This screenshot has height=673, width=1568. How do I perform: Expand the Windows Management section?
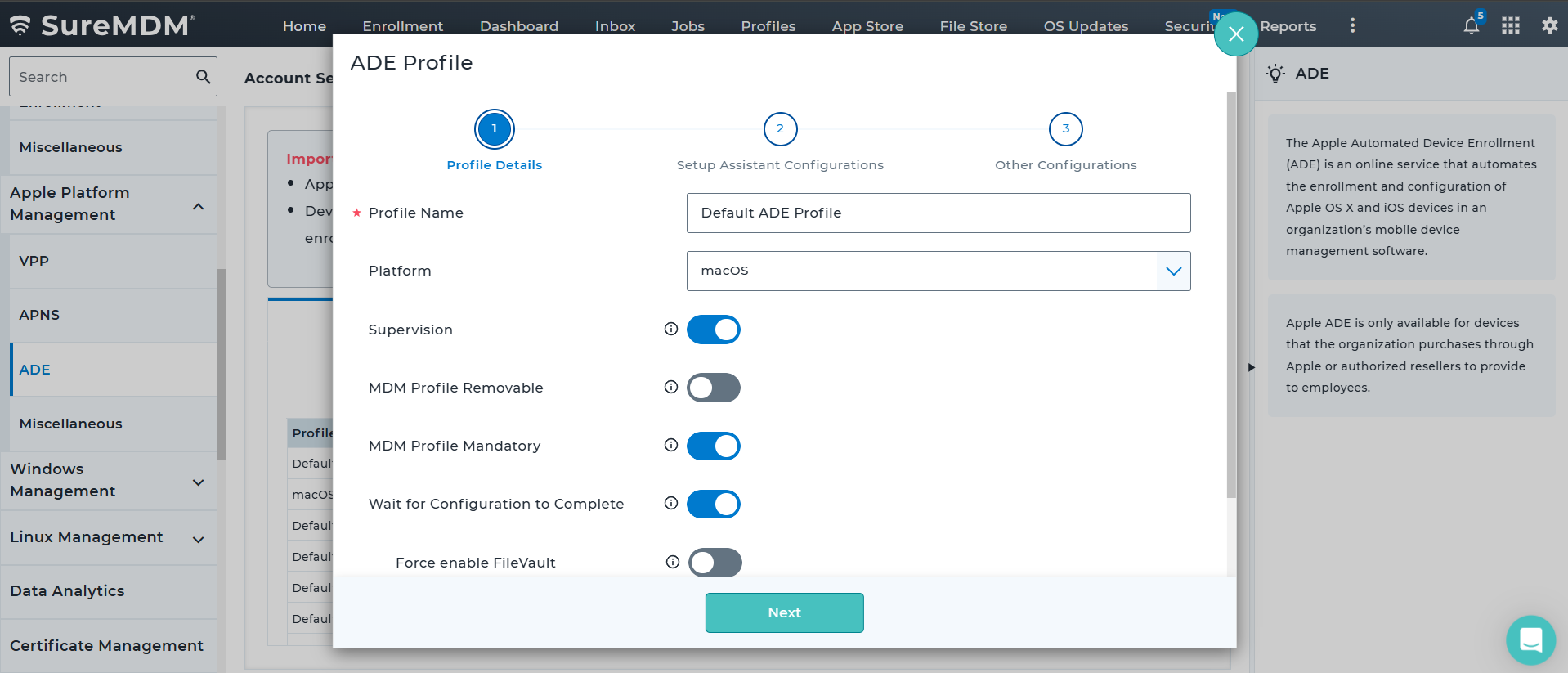198,482
